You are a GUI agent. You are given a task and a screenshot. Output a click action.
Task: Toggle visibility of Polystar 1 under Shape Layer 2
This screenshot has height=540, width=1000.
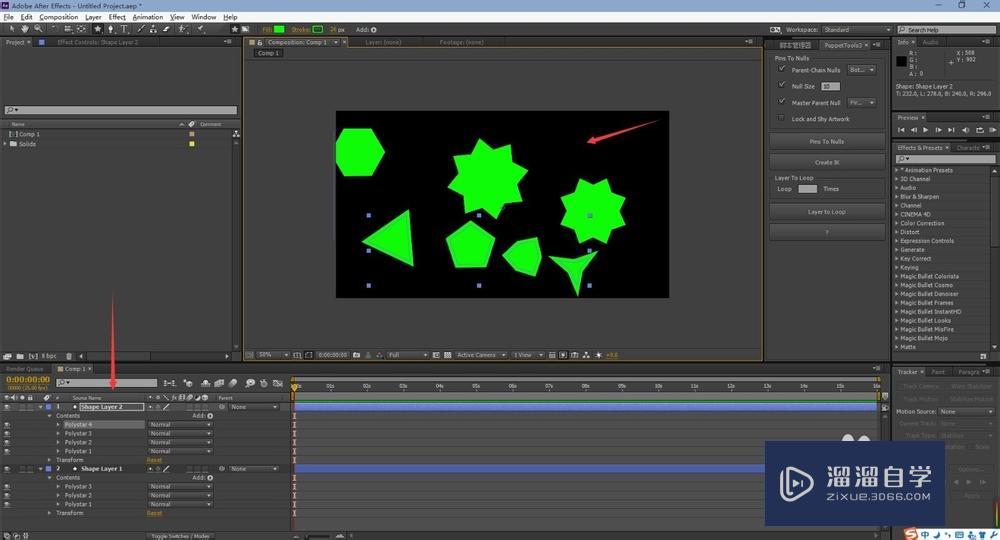[x=7, y=451]
